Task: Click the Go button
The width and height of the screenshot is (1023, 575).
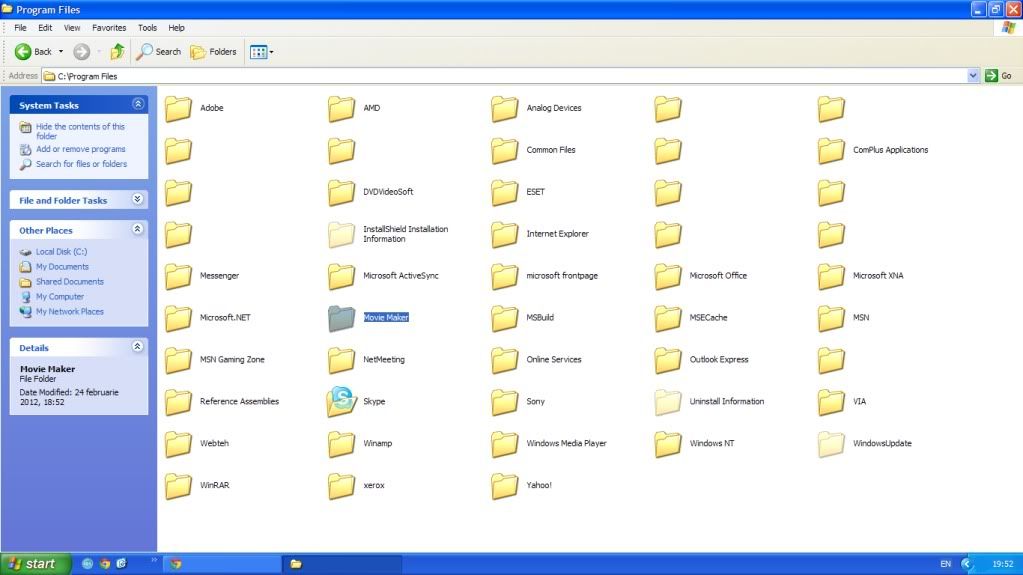Action: pyautogui.click(x=999, y=76)
